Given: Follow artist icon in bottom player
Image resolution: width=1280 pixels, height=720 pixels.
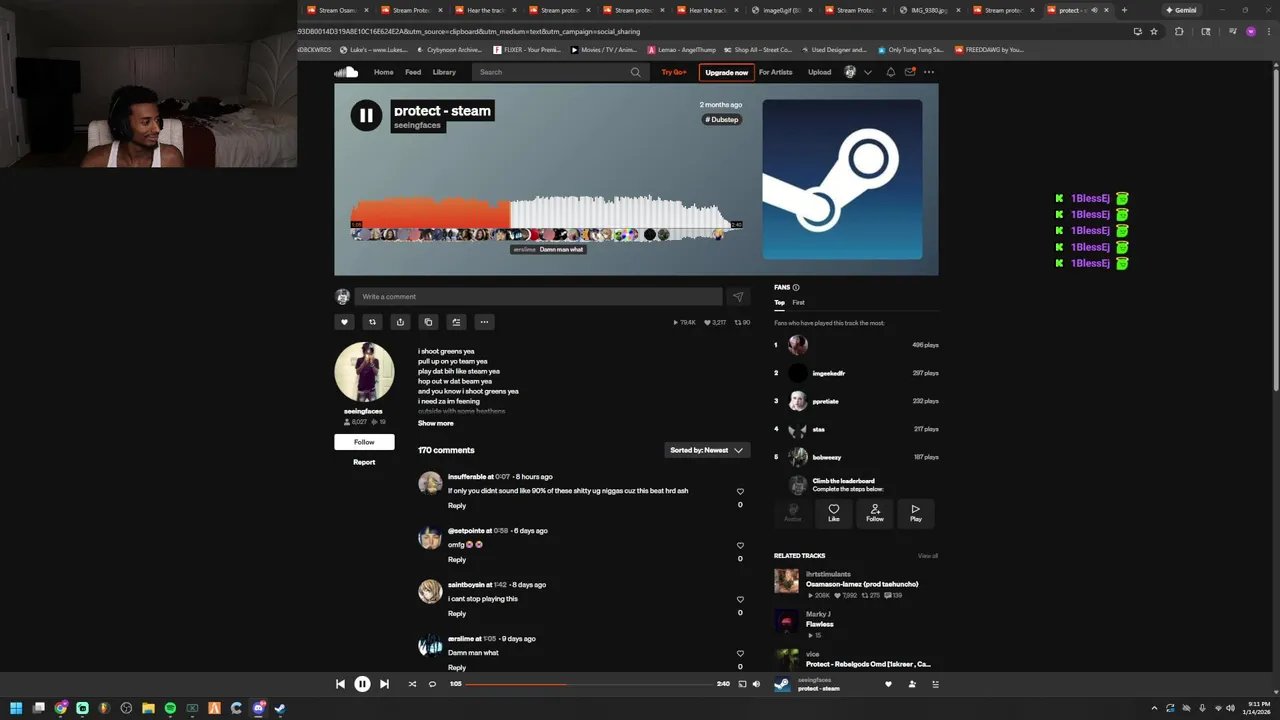Looking at the screenshot, I should pyautogui.click(x=912, y=684).
